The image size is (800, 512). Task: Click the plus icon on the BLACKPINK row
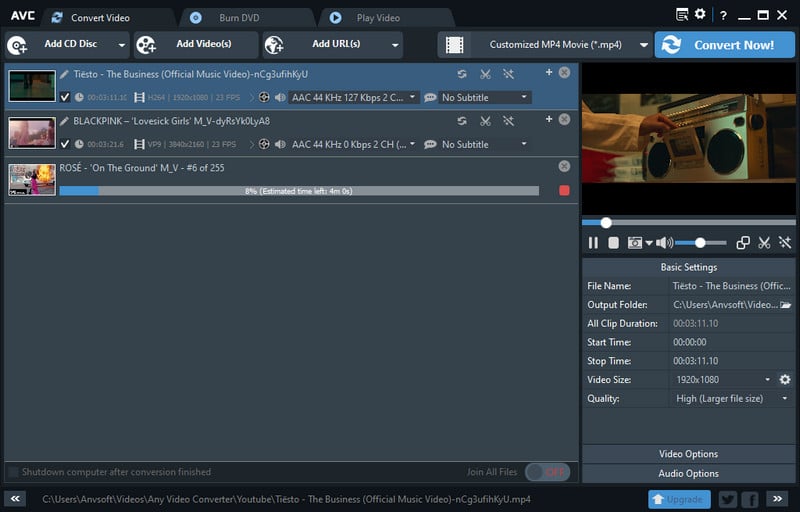[x=549, y=119]
